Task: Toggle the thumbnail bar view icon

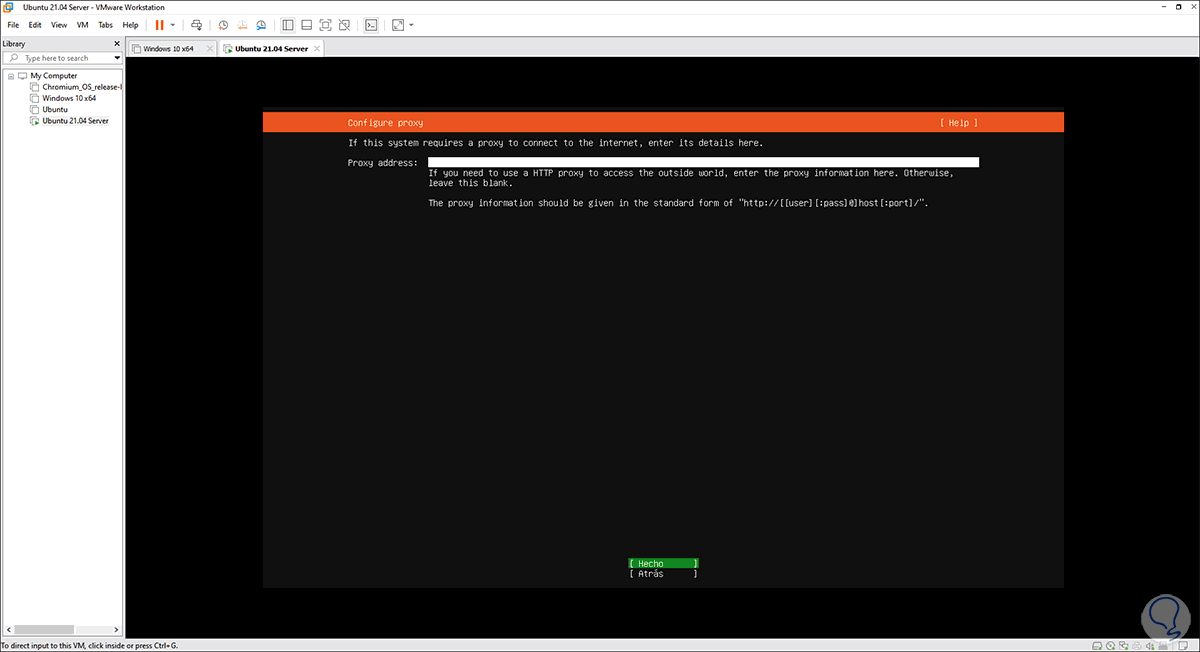Action: [x=307, y=24]
